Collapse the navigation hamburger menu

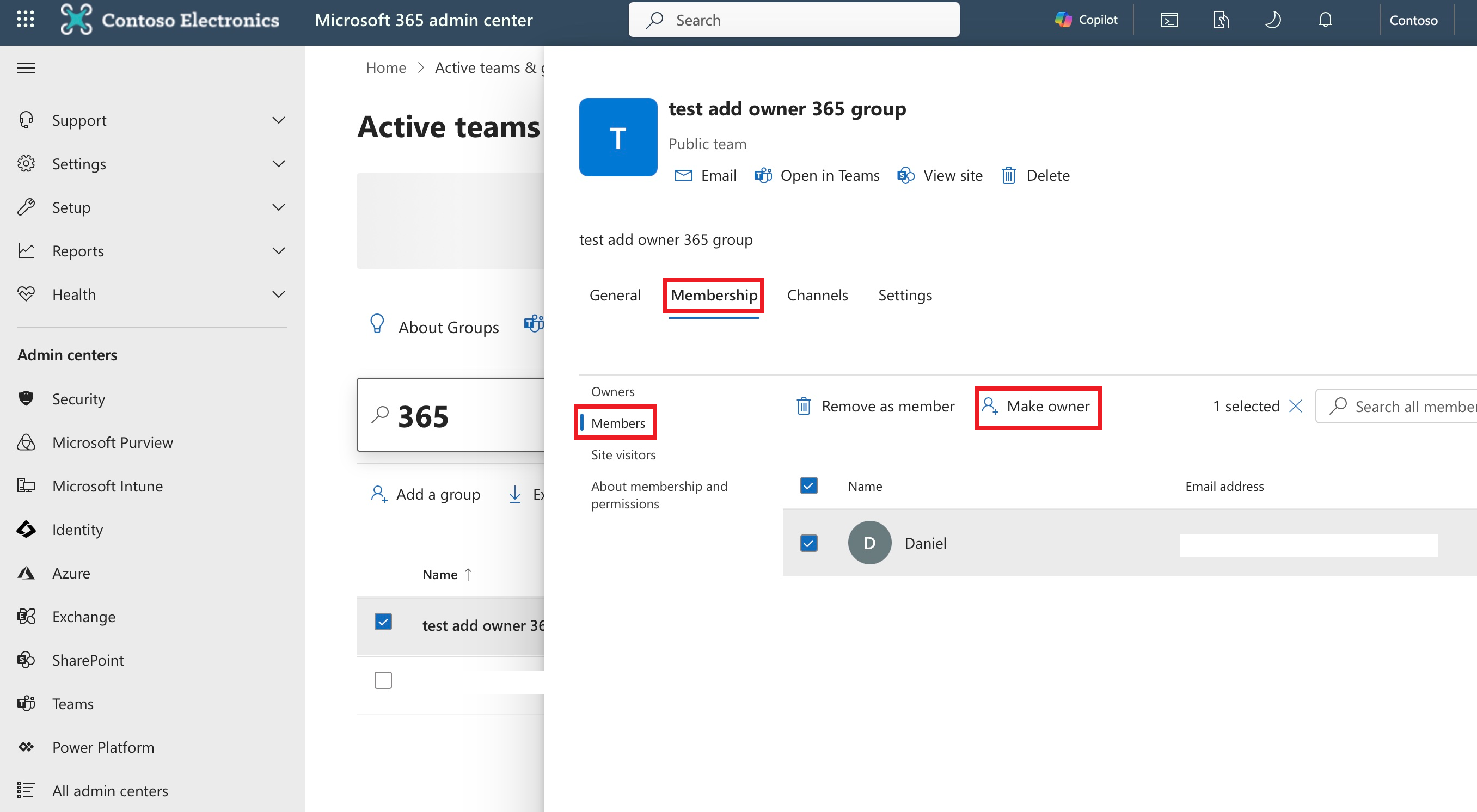(x=26, y=68)
